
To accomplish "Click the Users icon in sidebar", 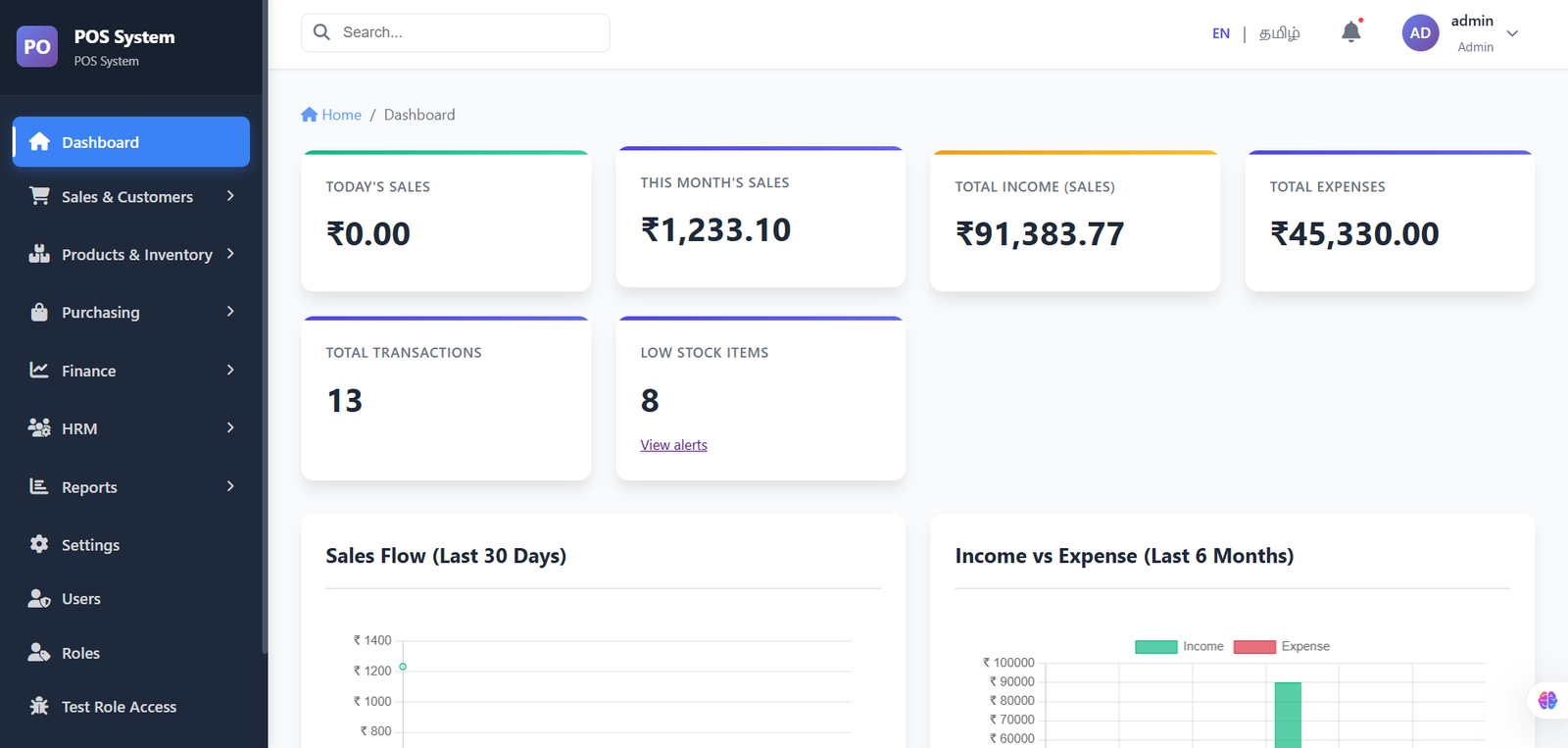I will (x=39, y=599).
